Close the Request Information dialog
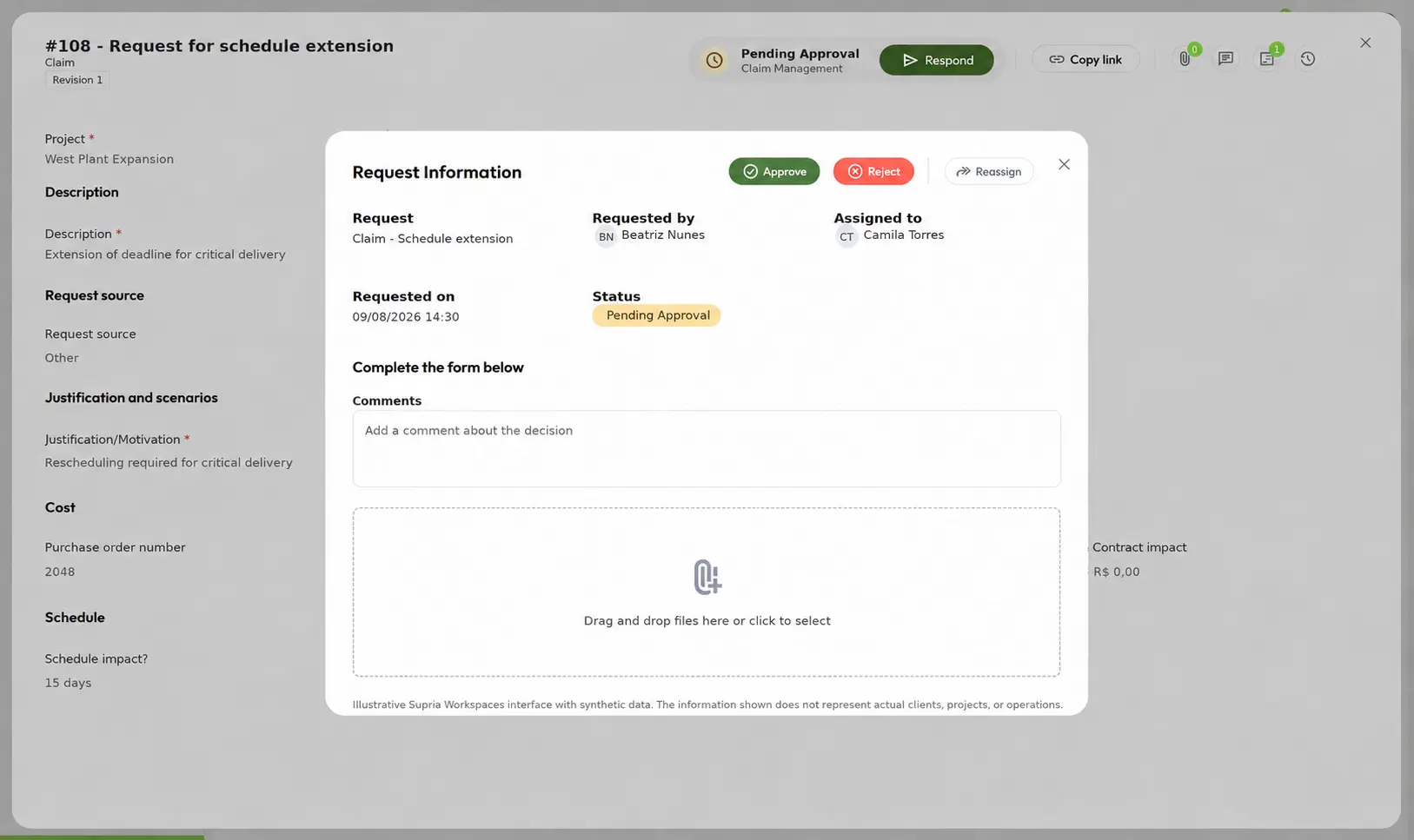This screenshot has height=840, width=1414. click(1064, 164)
